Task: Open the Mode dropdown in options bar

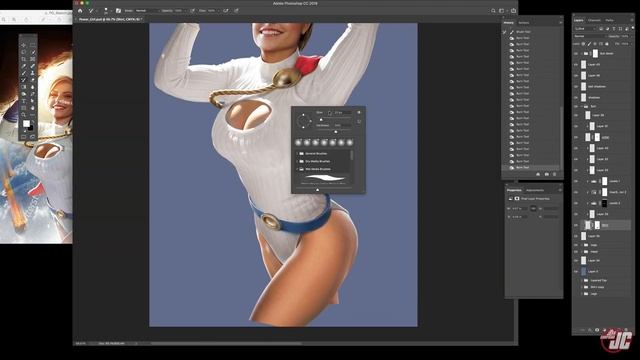Action: (147, 11)
